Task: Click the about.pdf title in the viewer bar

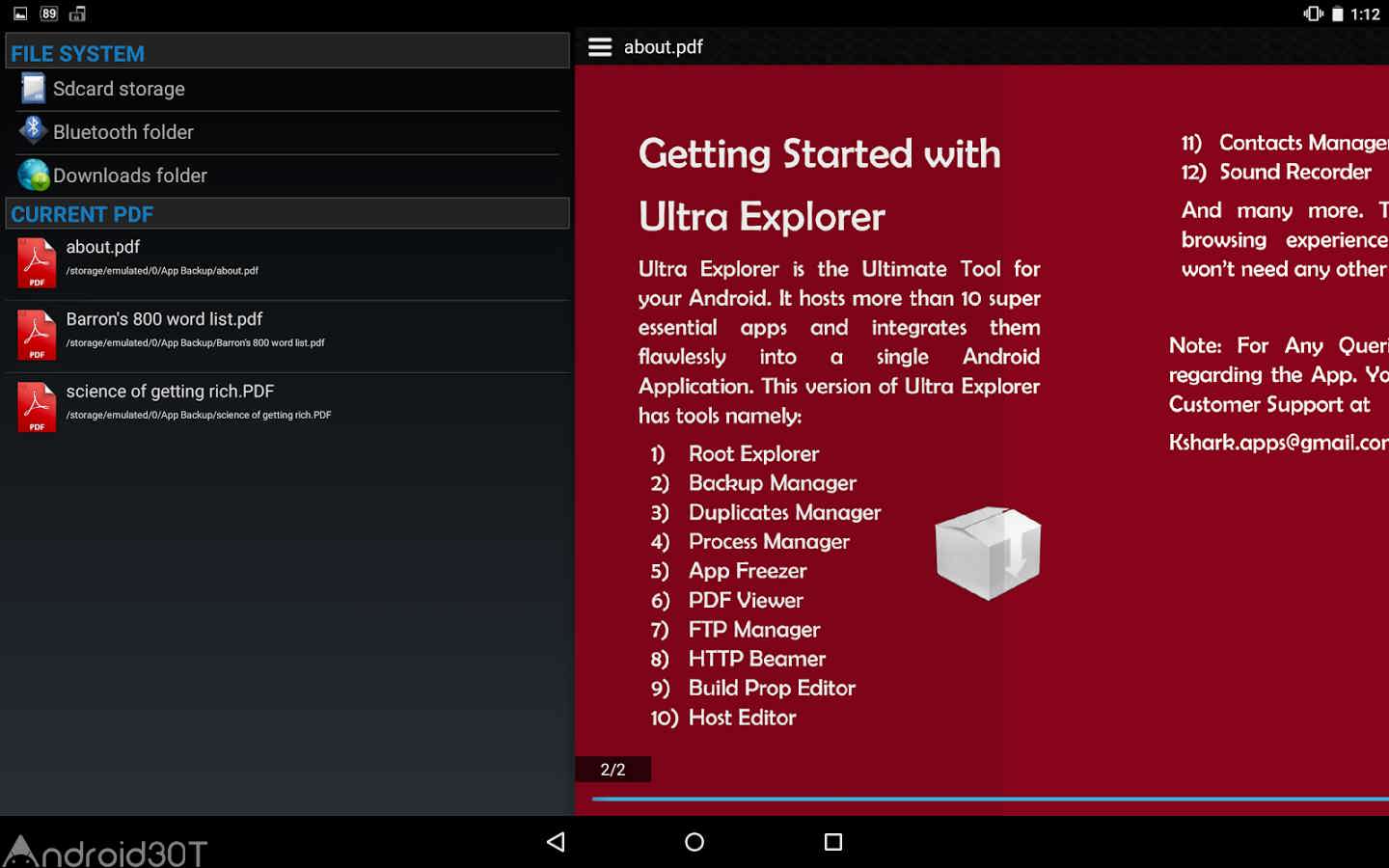Action: coord(664,47)
